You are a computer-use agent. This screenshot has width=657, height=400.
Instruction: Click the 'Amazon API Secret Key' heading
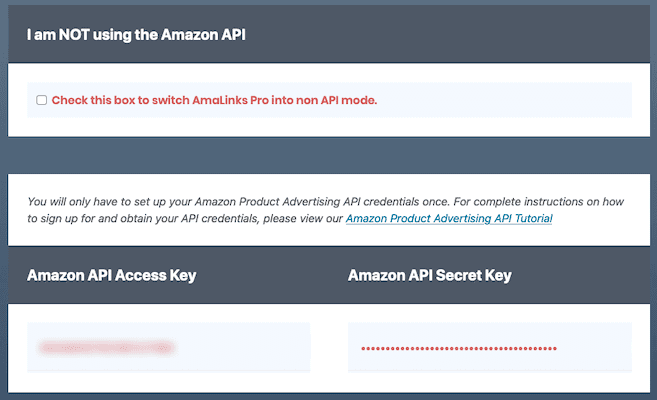pos(428,275)
